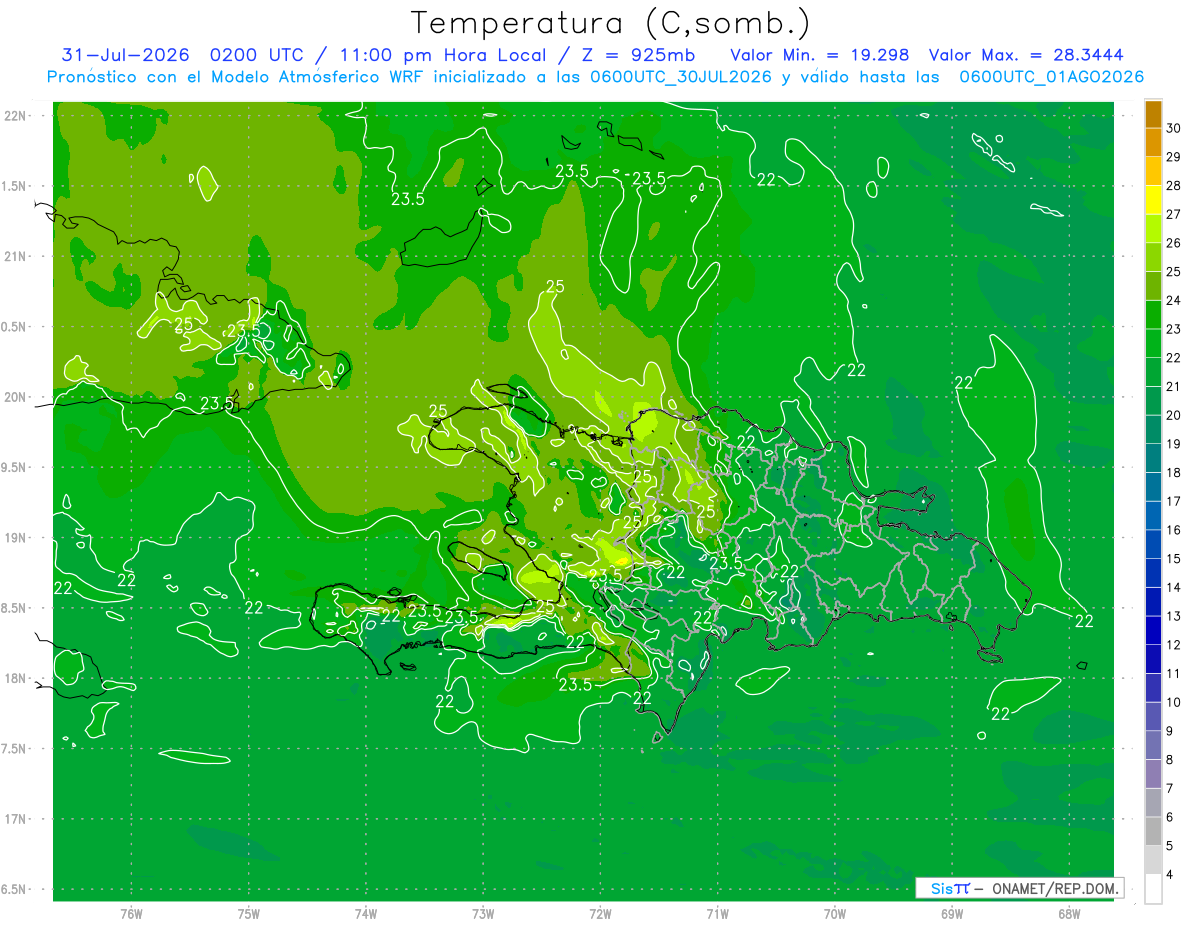The width and height of the screenshot is (1200, 927).
Task: Click the colorbar label 15
Action: (x=1174, y=559)
